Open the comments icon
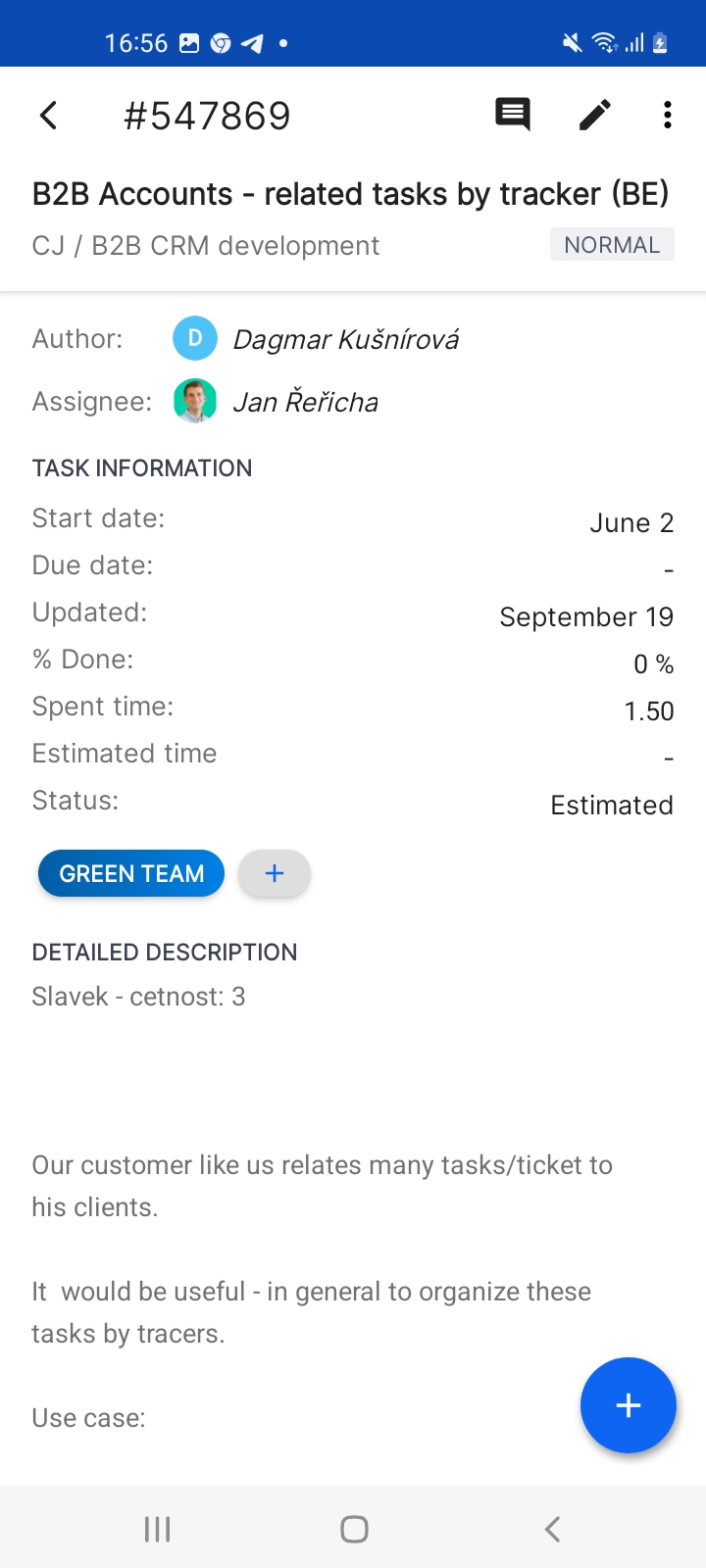 click(x=513, y=115)
